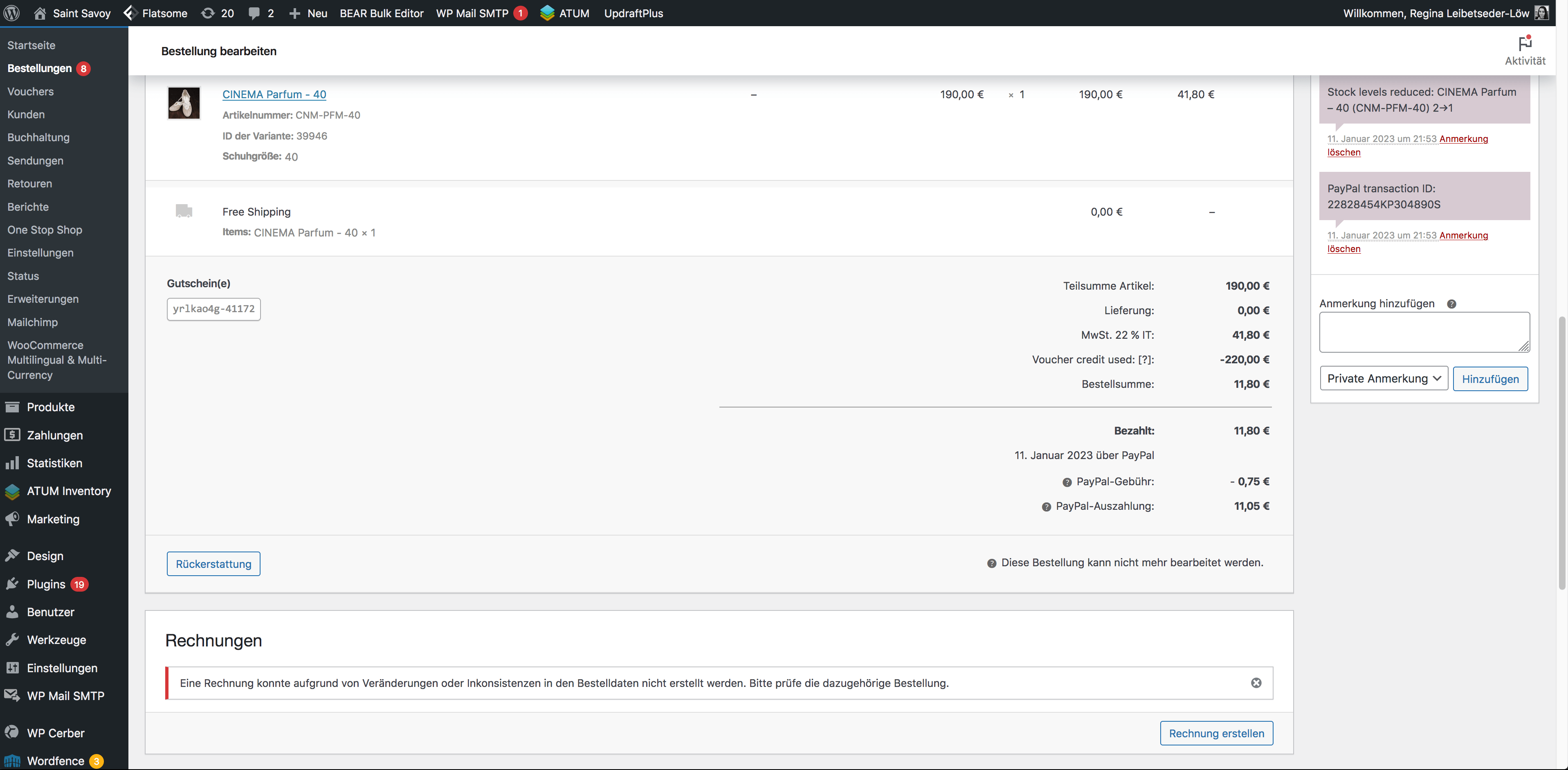Open Vouchers in the sidebar

click(x=30, y=91)
